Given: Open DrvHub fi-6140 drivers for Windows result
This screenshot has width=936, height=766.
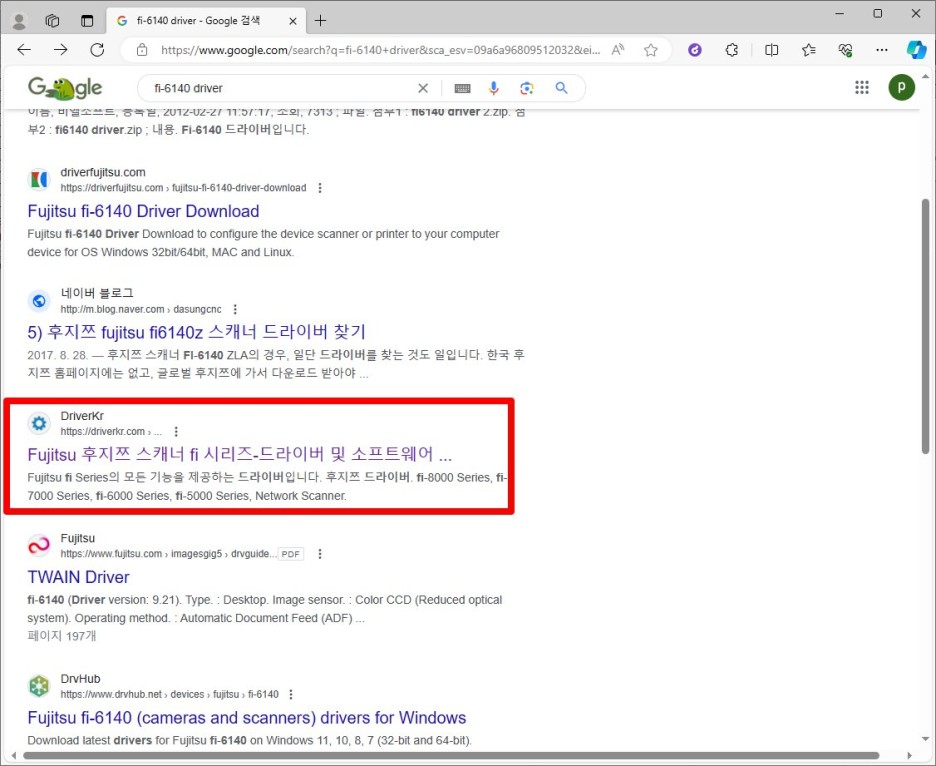Looking at the screenshot, I should click(247, 718).
